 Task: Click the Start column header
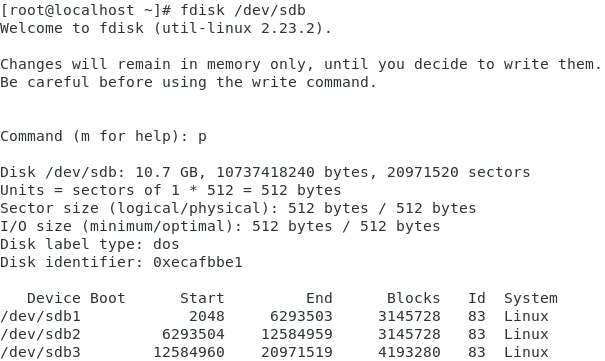pos(202,298)
